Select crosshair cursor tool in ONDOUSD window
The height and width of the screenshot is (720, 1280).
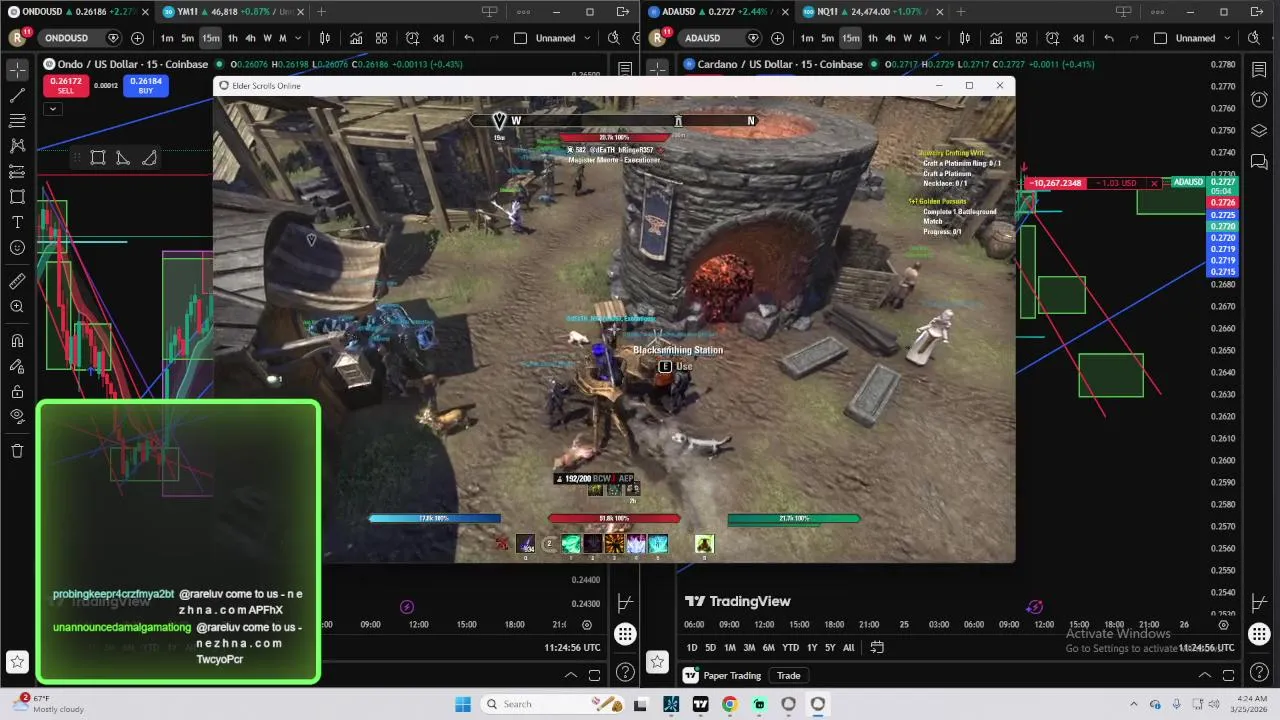click(17, 70)
